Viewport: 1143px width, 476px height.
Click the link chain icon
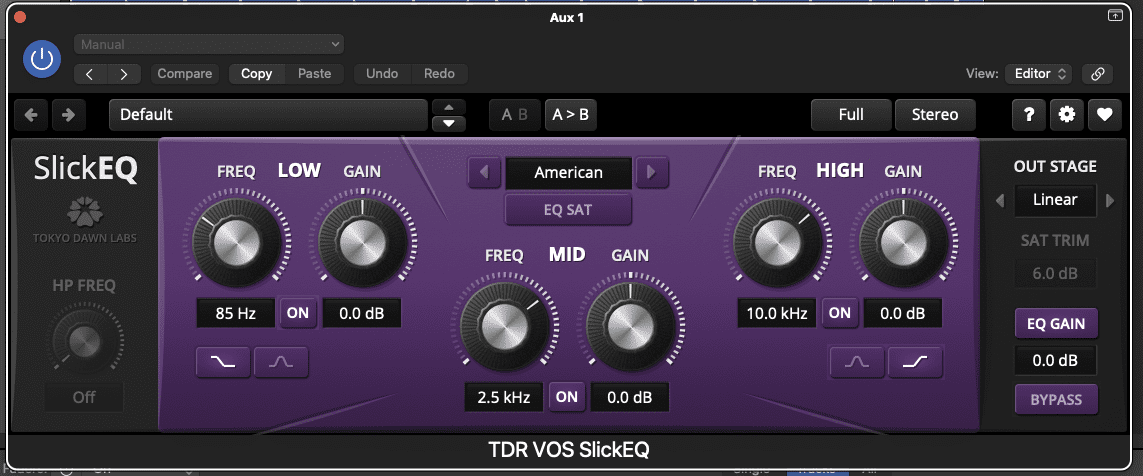pos(1097,74)
